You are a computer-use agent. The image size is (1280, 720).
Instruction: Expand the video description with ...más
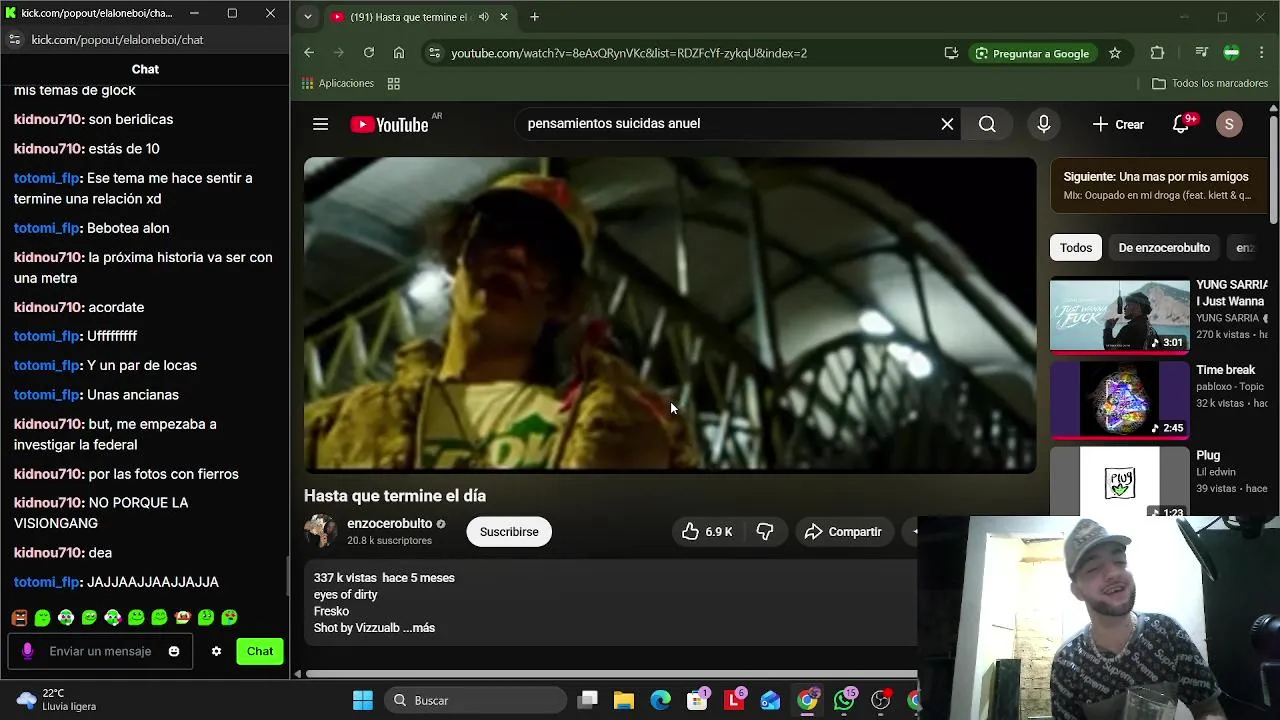point(419,628)
